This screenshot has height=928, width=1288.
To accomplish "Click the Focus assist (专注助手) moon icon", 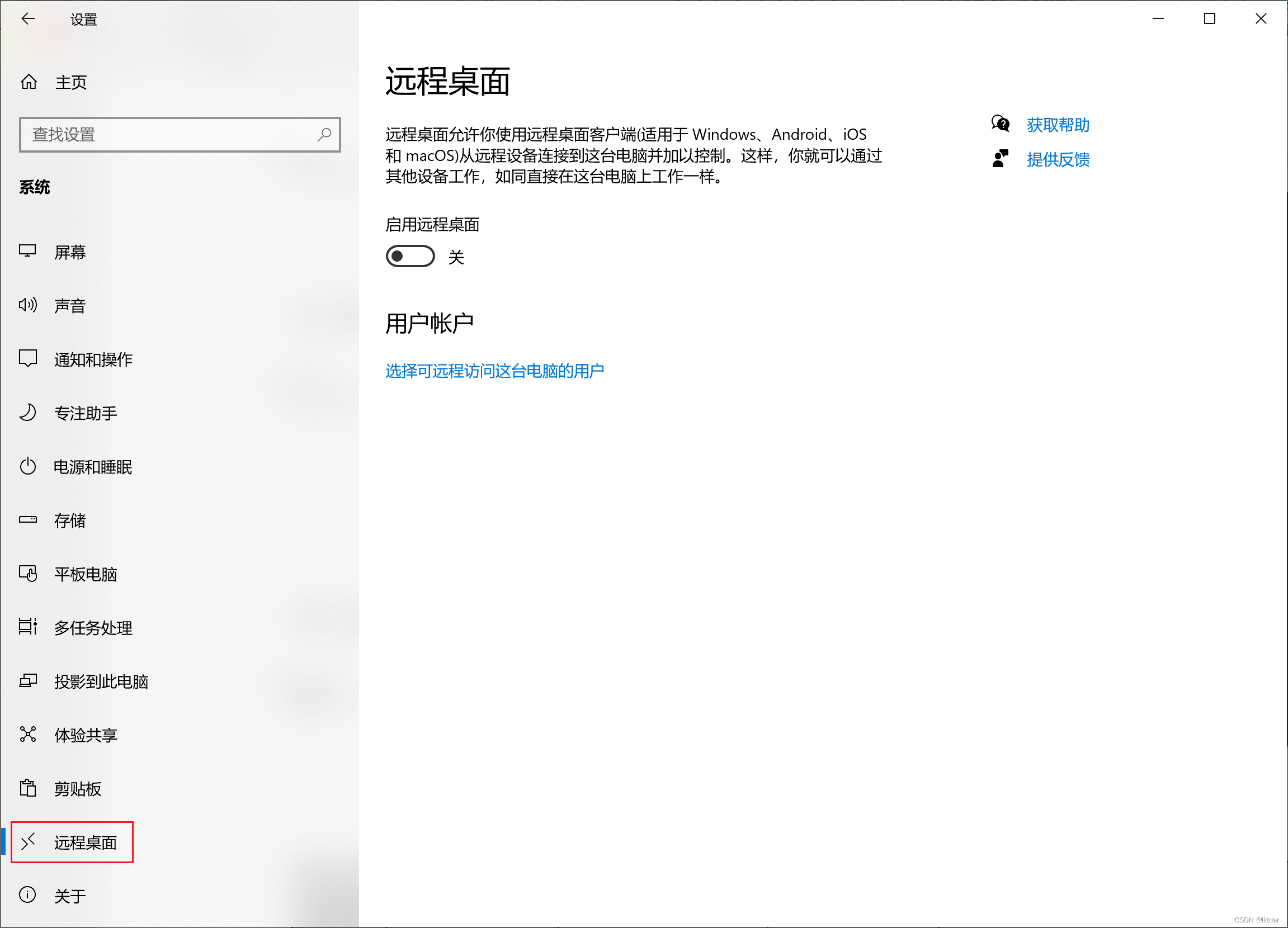I will pos(28,413).
